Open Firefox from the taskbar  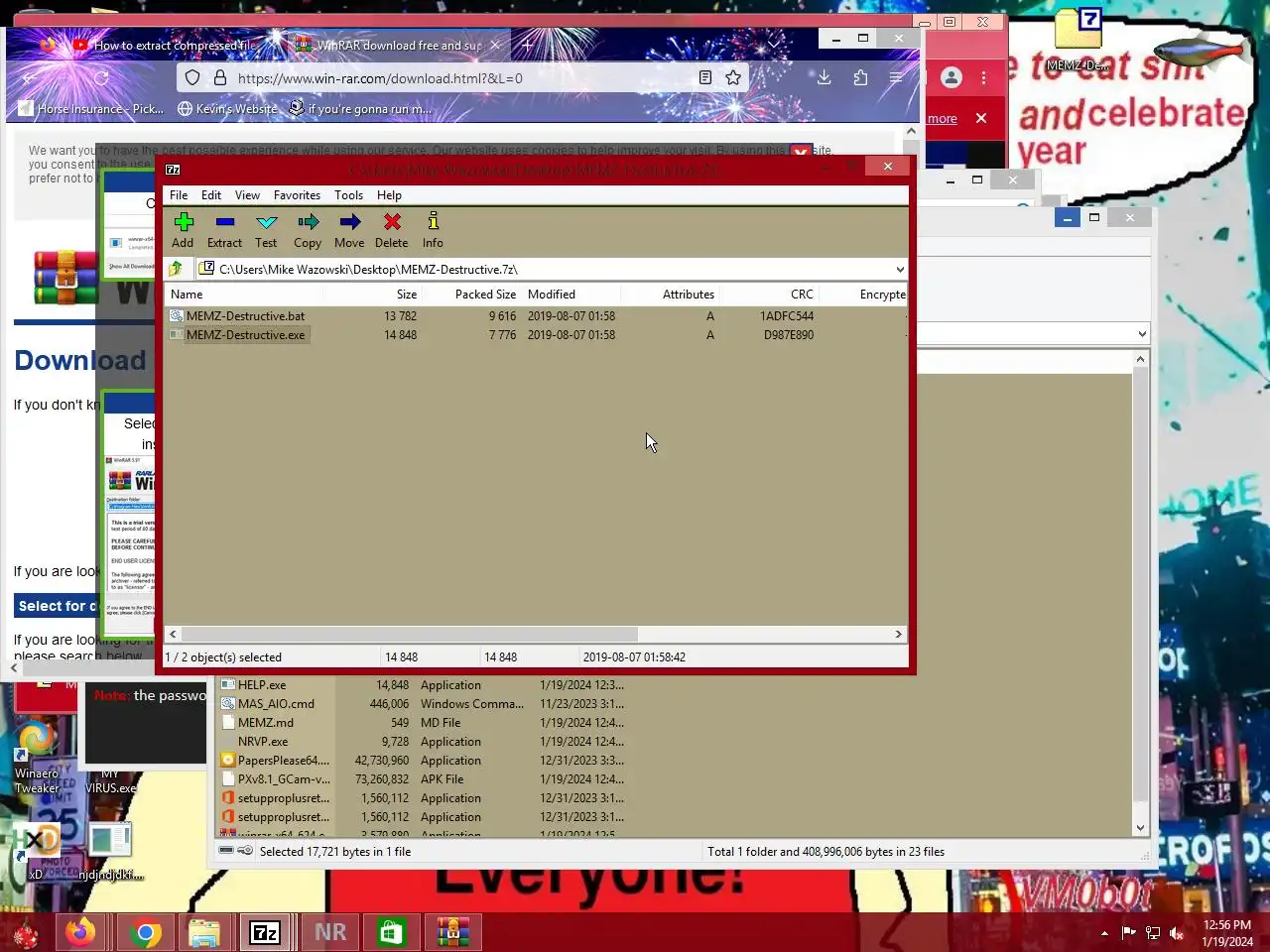point(80,932)
